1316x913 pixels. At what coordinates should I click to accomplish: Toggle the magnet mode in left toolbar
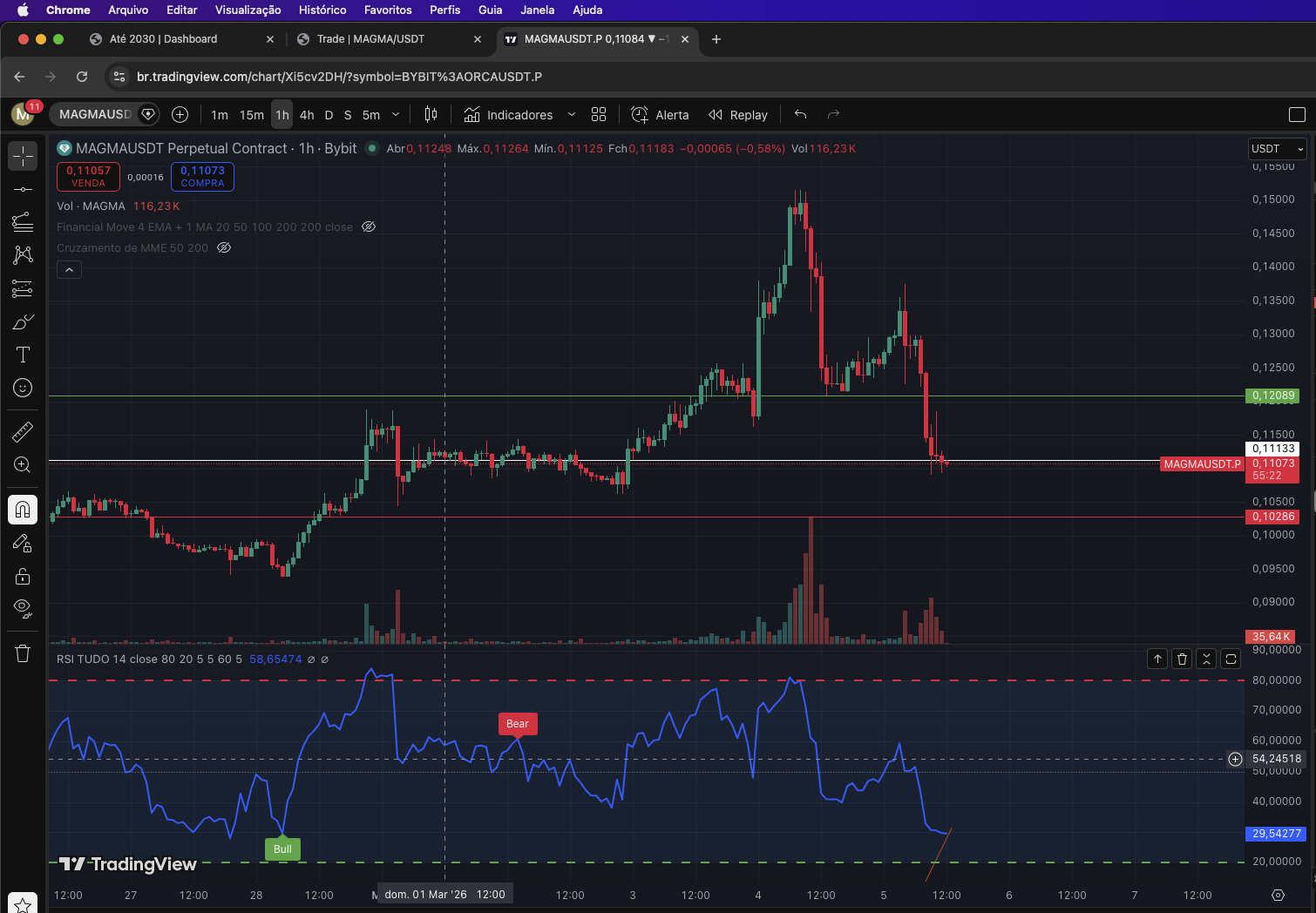(23, 510)
